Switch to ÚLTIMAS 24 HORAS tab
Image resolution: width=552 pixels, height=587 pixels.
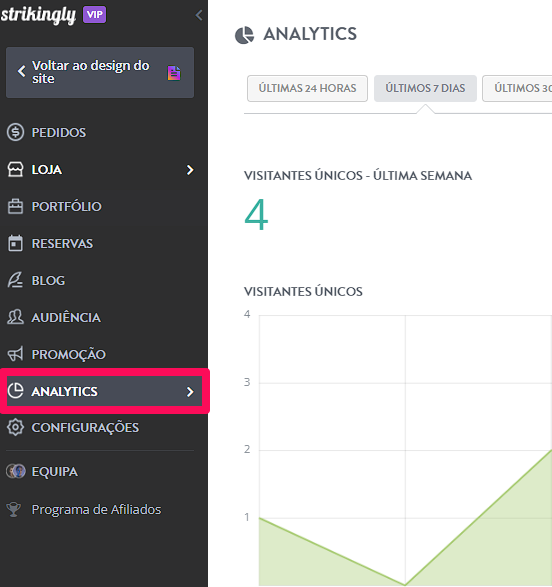coord(307,88)
